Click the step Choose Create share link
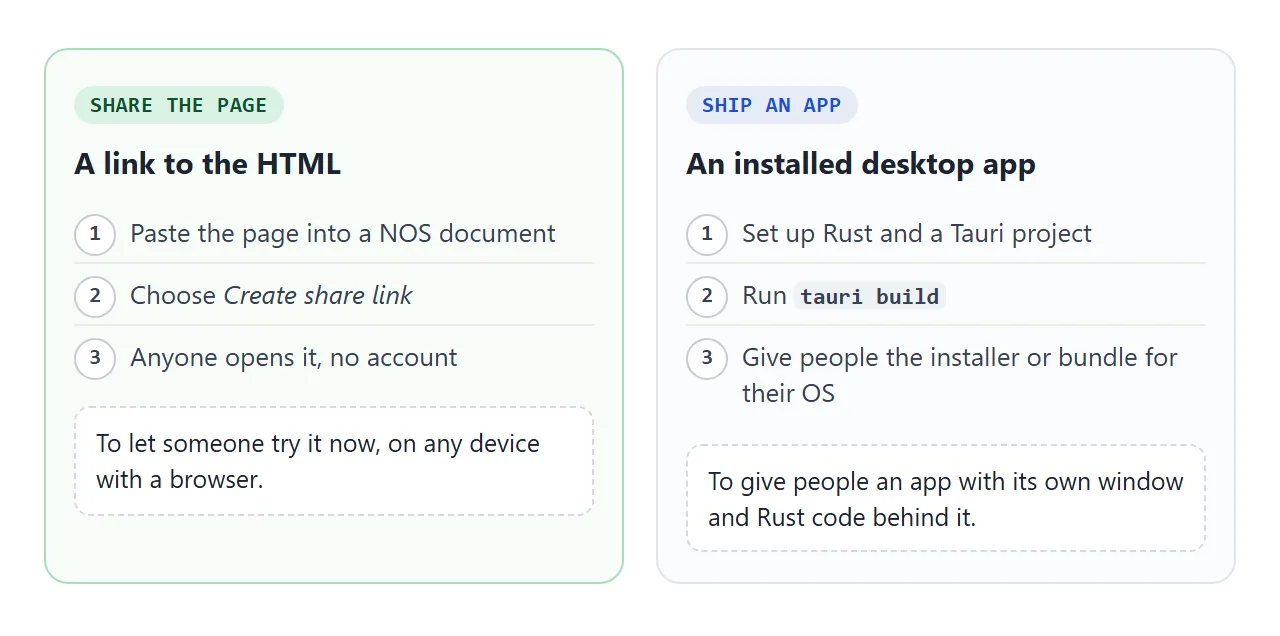 coord(271,296)
